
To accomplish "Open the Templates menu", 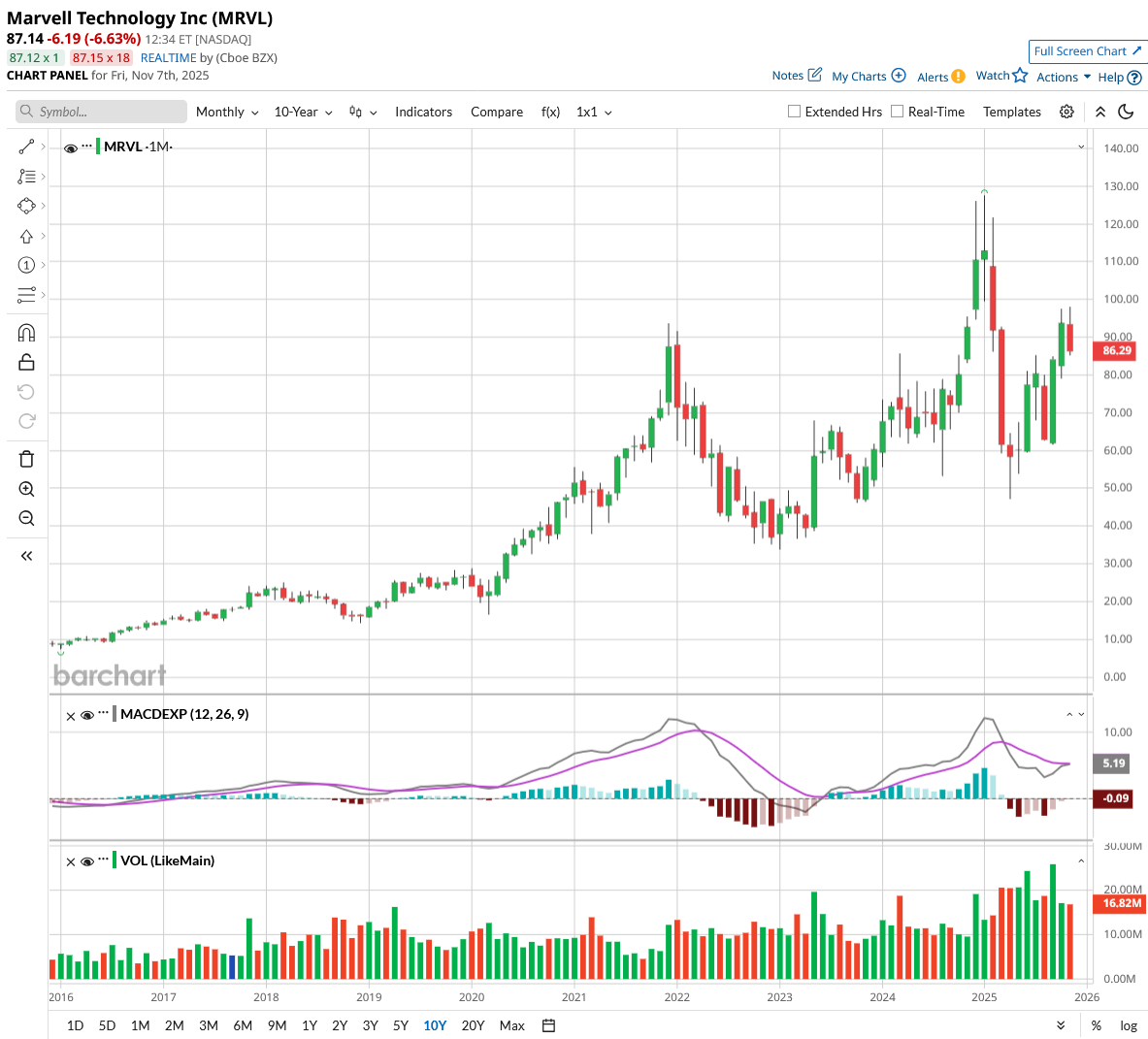I will coord(1012,112).
